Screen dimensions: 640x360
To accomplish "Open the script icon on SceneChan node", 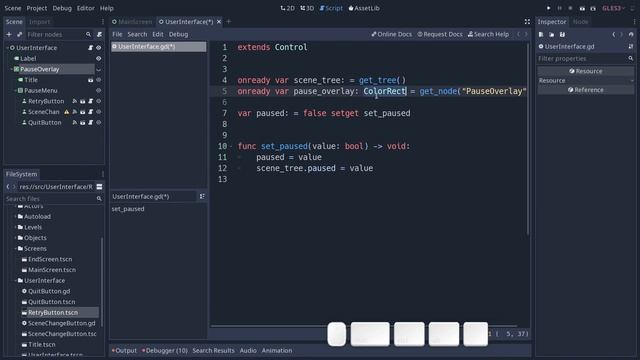I will (x=91, y=112).
